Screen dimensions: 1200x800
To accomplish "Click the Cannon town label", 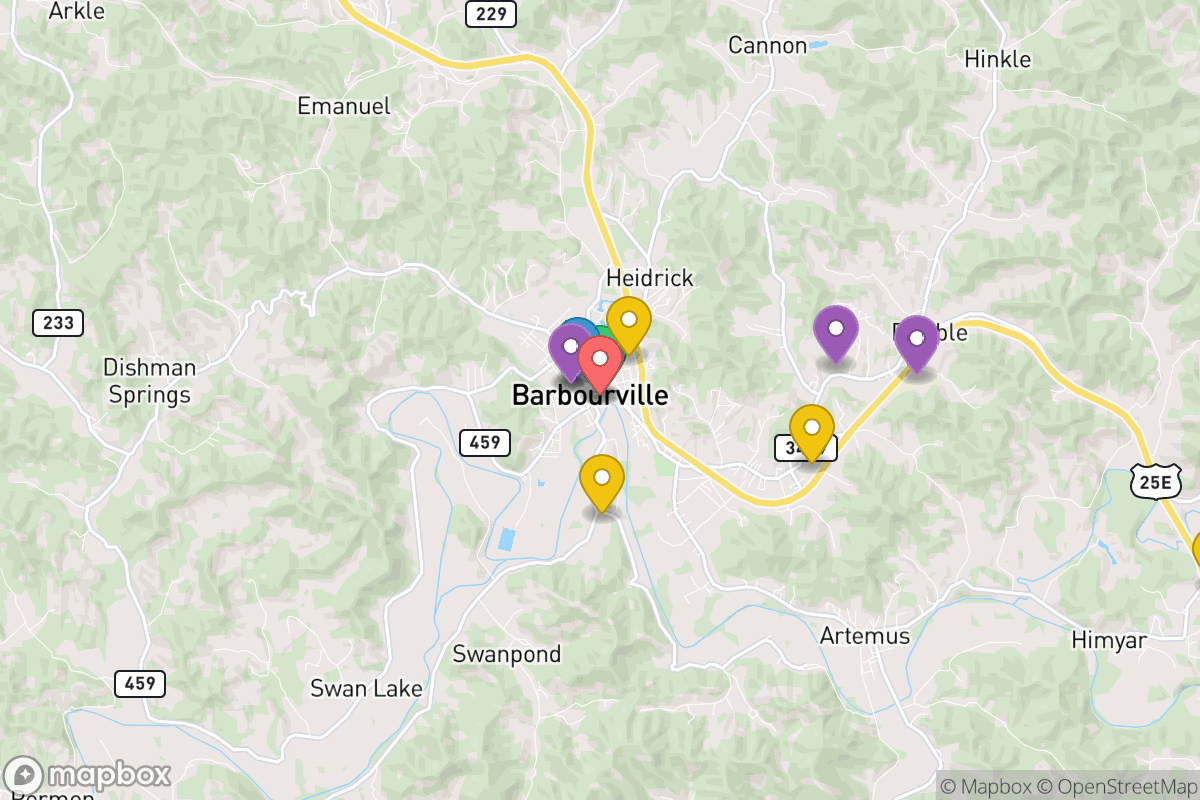I will pos(767,45).
